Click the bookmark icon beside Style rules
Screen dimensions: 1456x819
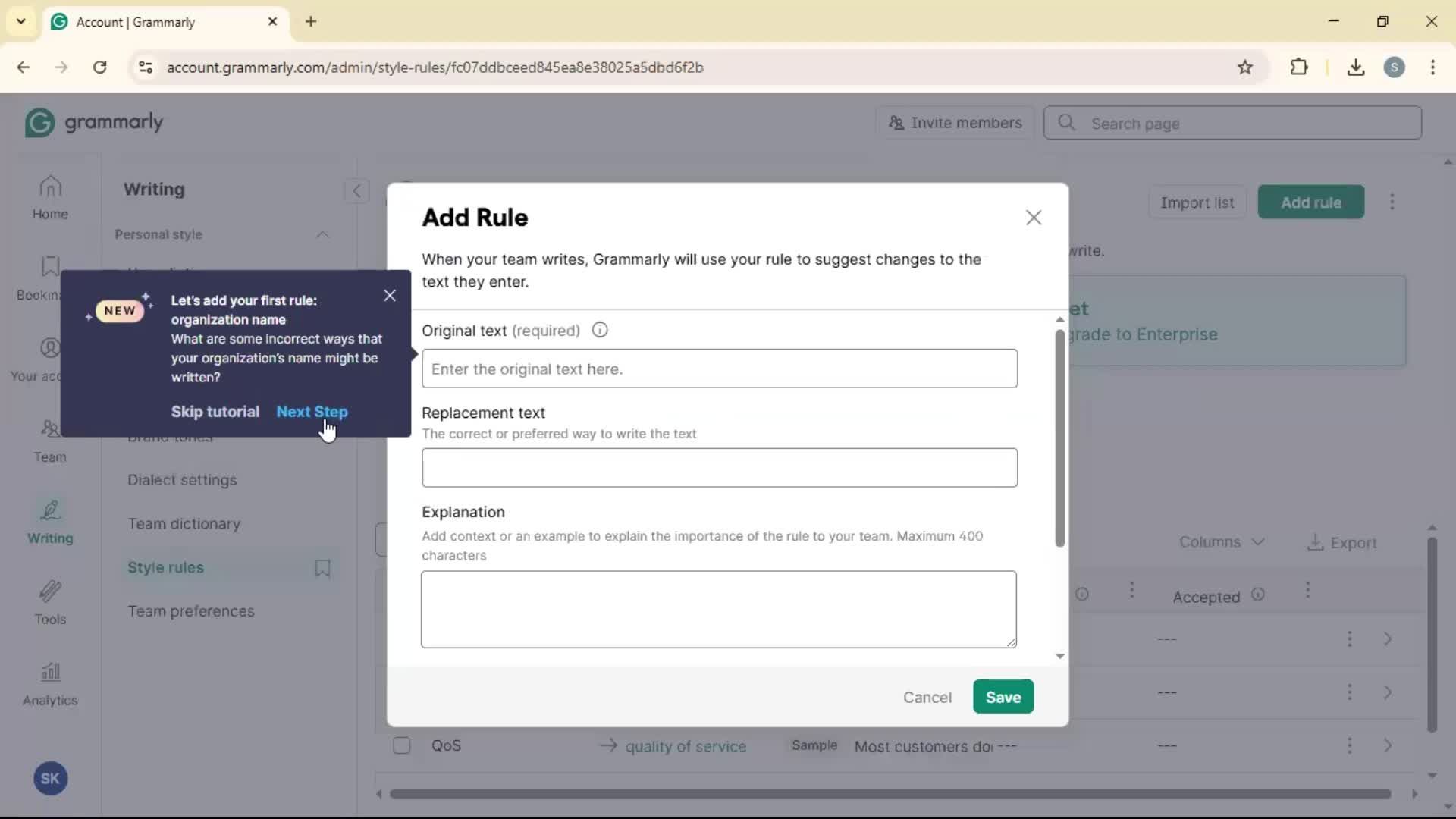pos(322,568)
